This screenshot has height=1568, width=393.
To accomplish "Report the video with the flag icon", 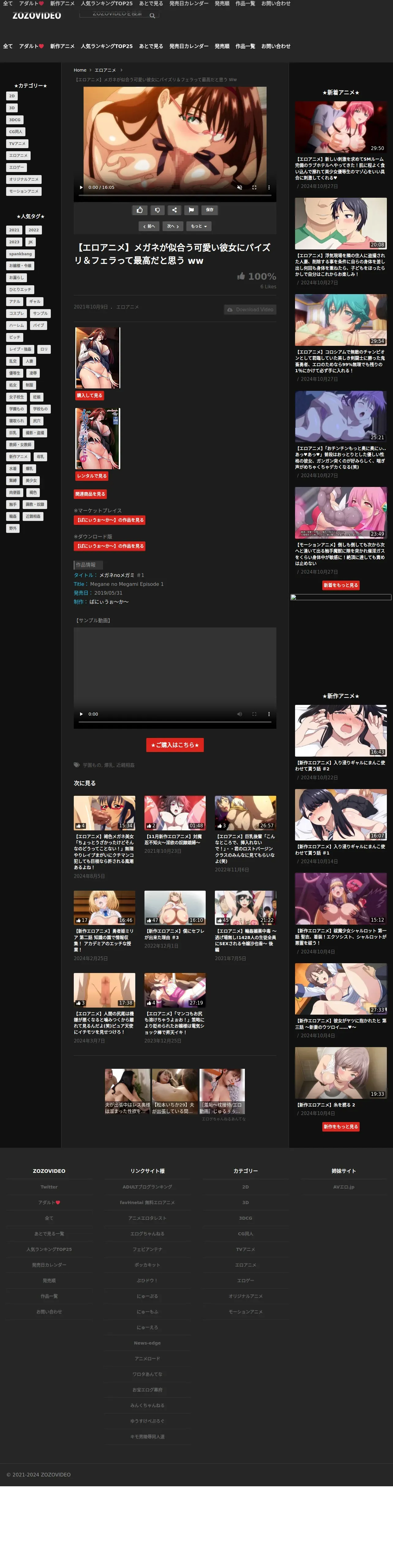I will pos(191,210).
